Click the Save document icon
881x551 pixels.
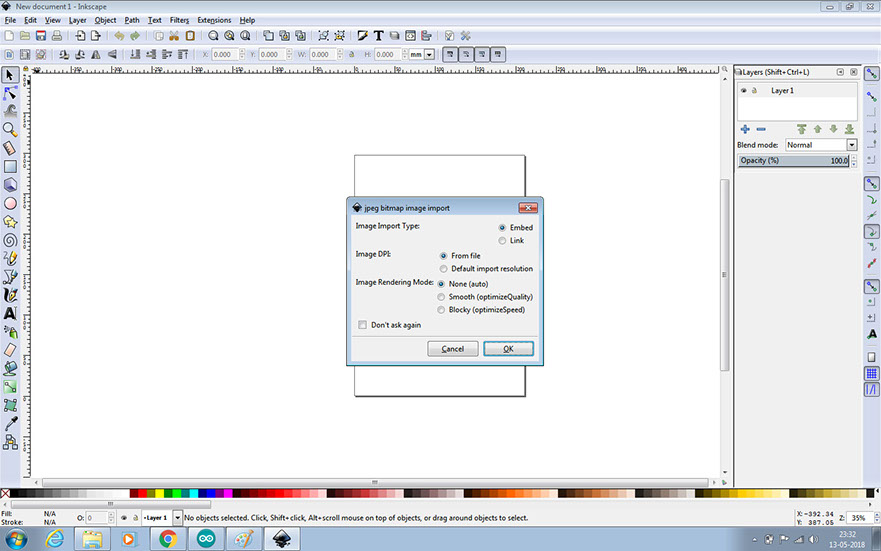tap(40, 36)
